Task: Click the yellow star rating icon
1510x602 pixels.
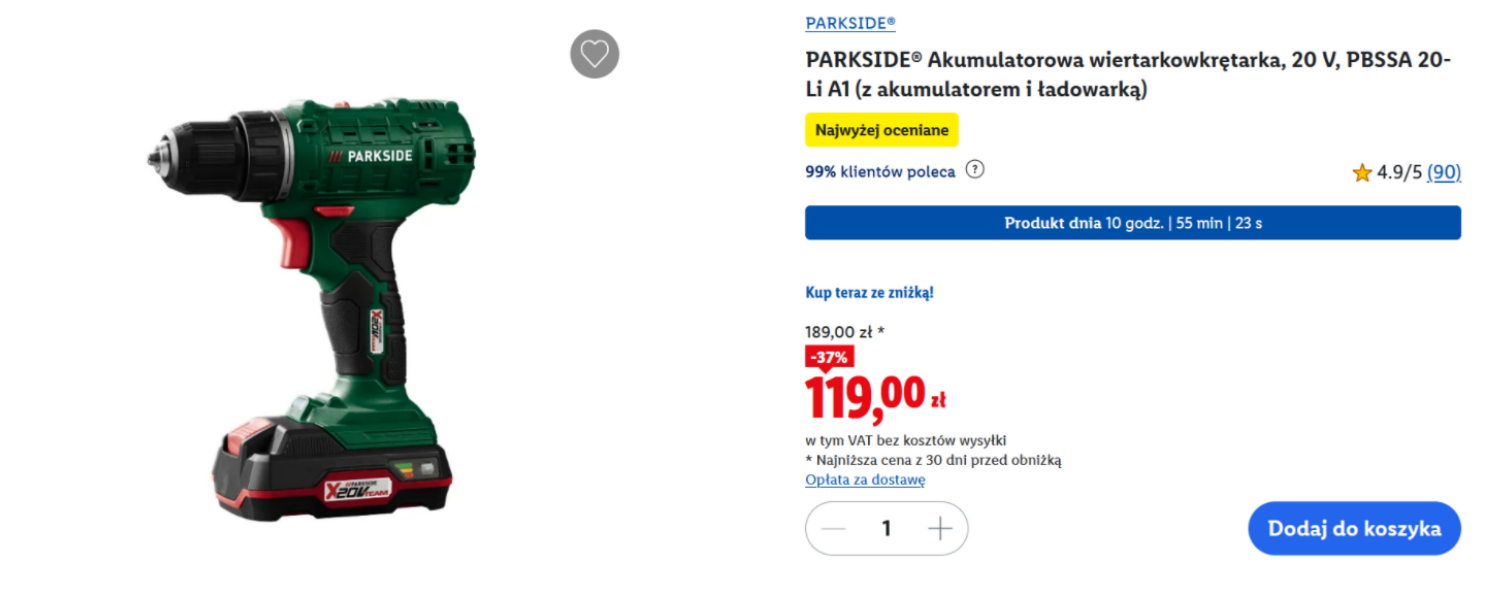Action: pos(1362,173)
